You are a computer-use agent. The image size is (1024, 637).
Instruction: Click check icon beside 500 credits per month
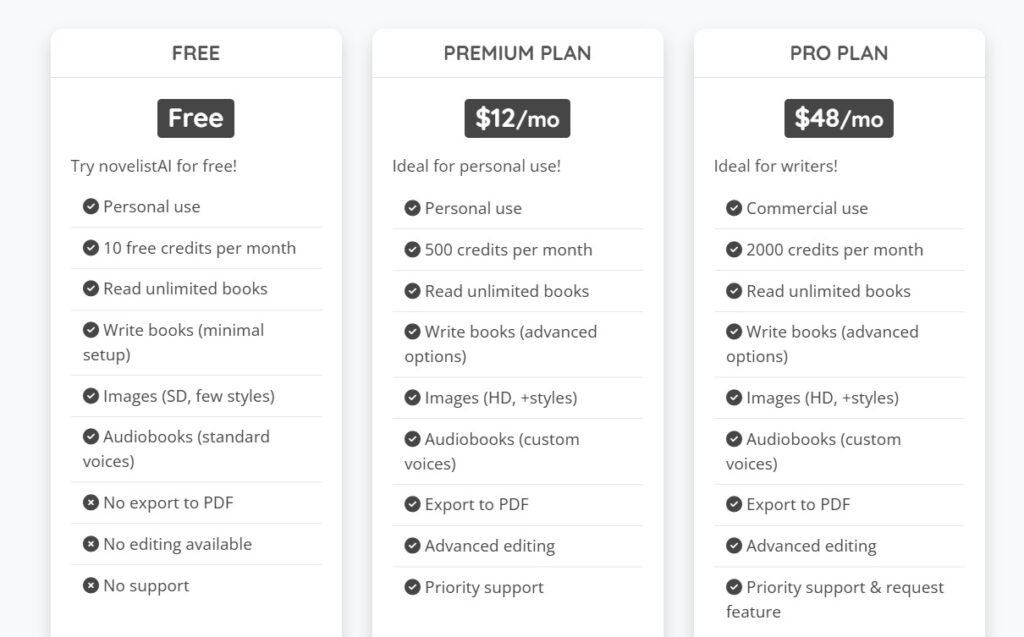(412, 250)
